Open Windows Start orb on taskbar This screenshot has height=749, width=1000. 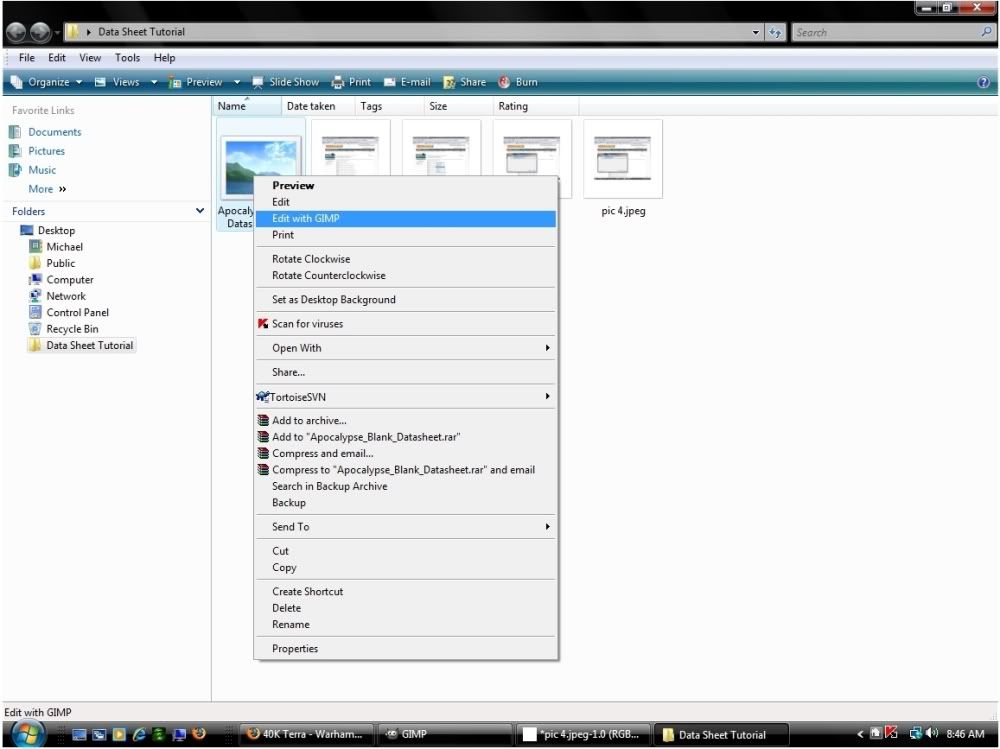click(27, 734)
